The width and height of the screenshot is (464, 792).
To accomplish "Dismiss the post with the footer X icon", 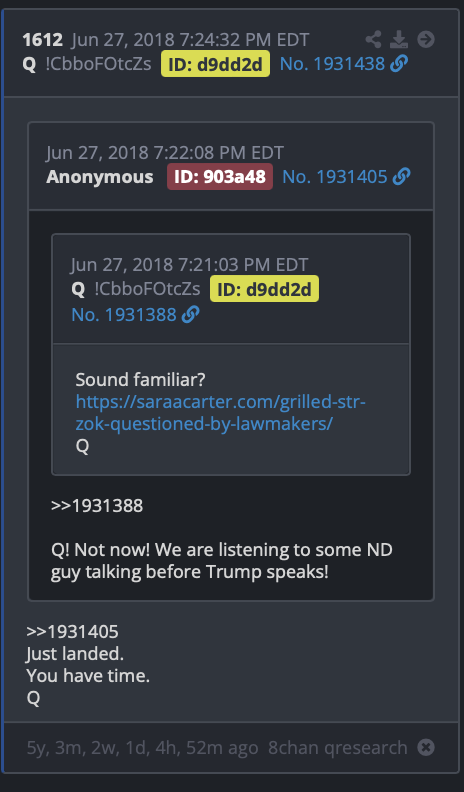I will pos(426,747).
